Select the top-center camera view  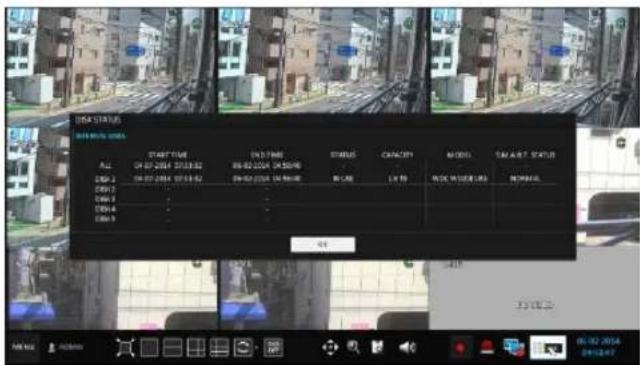tap(323, 60)
